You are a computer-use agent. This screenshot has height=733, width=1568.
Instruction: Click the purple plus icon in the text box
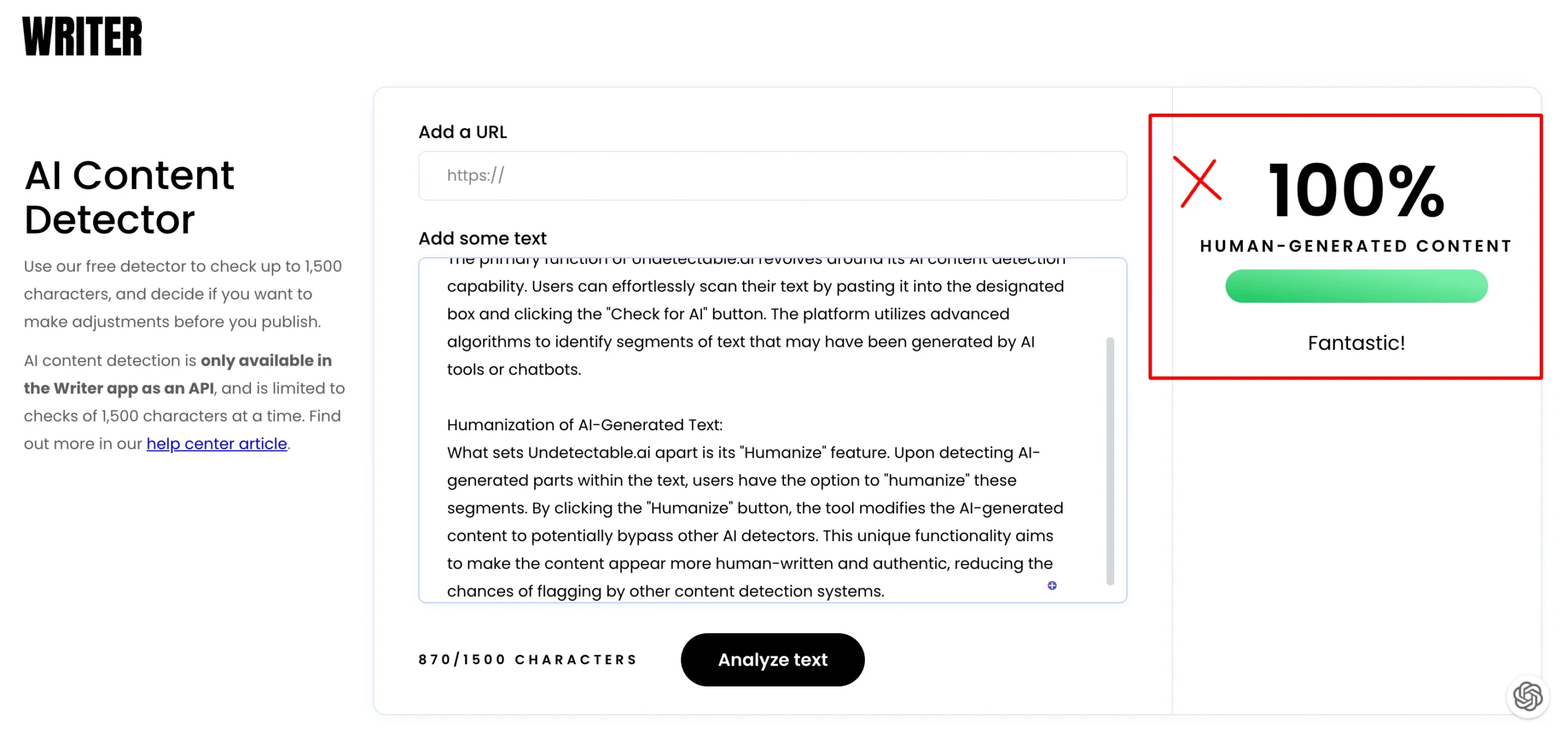pyautogui.click(x=1052, y=585)
